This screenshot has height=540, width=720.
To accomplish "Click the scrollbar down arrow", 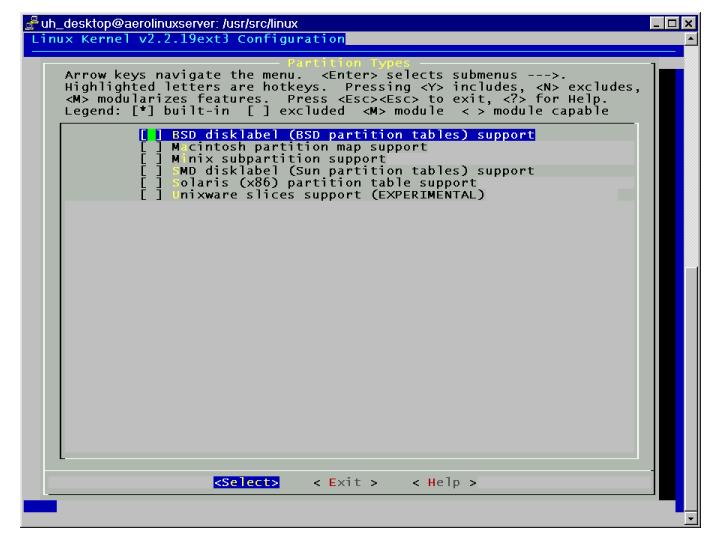I will 691,518.
